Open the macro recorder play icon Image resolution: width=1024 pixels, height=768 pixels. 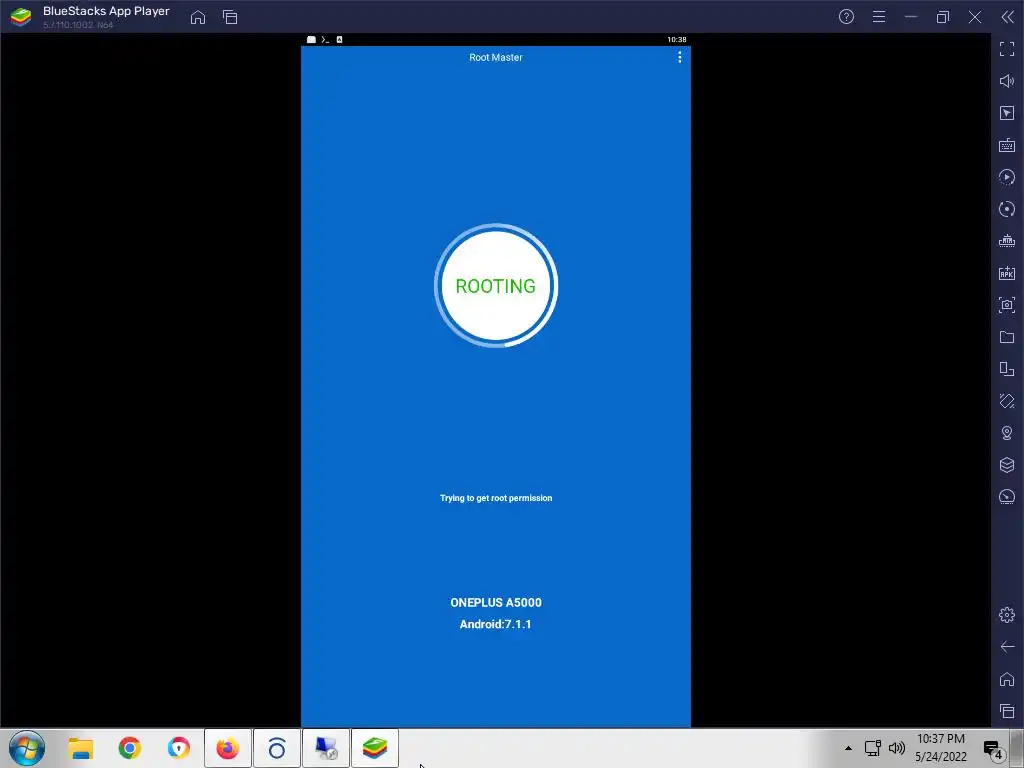pos(1007,177)
